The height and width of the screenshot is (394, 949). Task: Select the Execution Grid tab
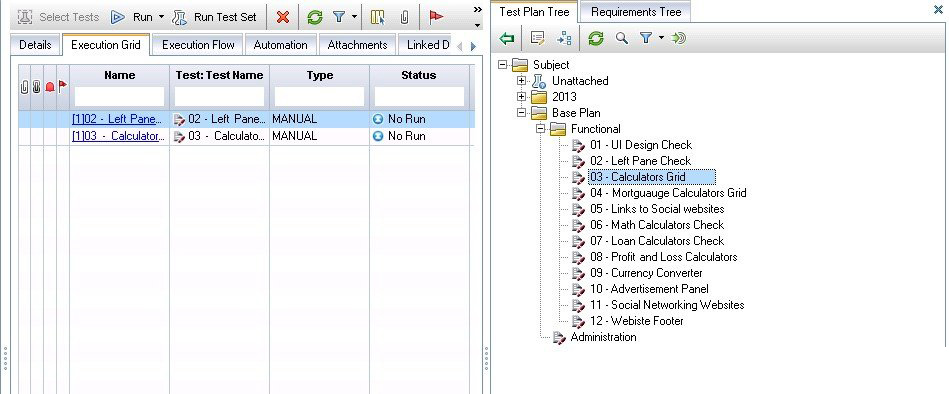click(106, 45)
